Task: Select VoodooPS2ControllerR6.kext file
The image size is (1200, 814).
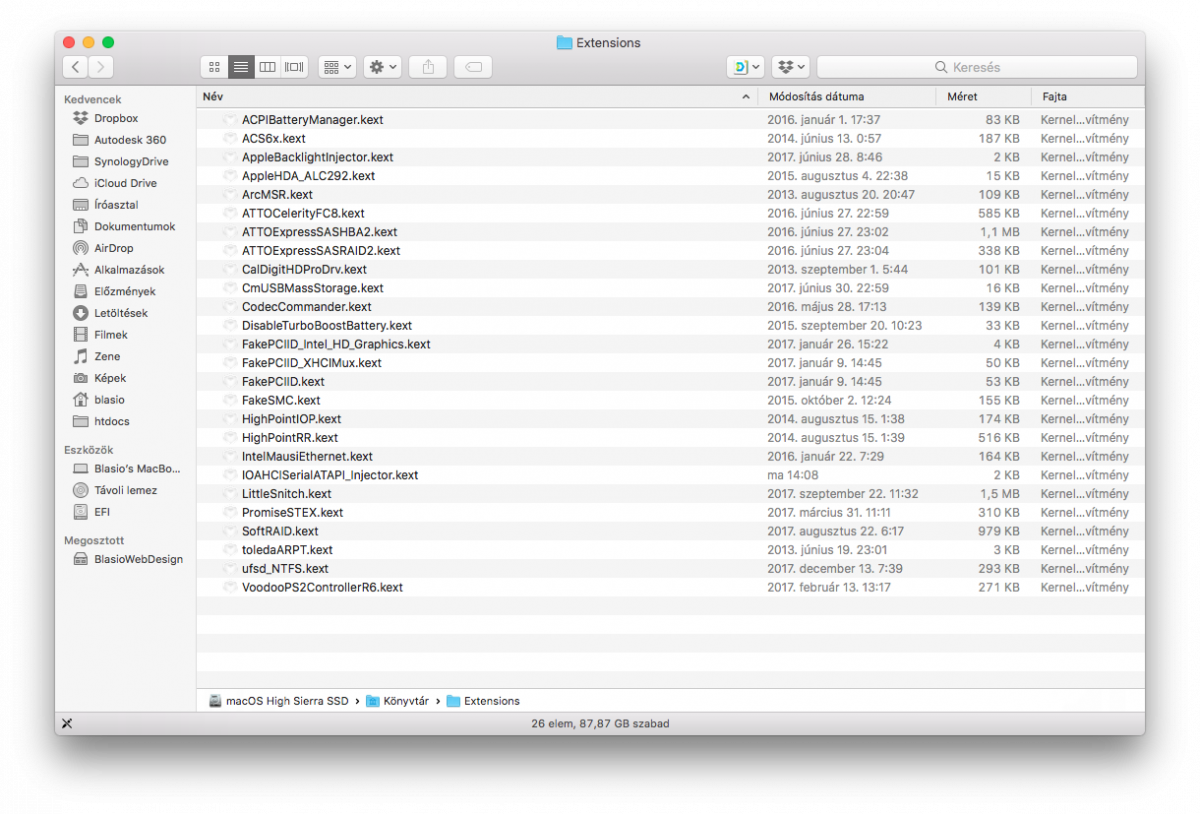Action: pyautogui.click(x=670, y=587)
